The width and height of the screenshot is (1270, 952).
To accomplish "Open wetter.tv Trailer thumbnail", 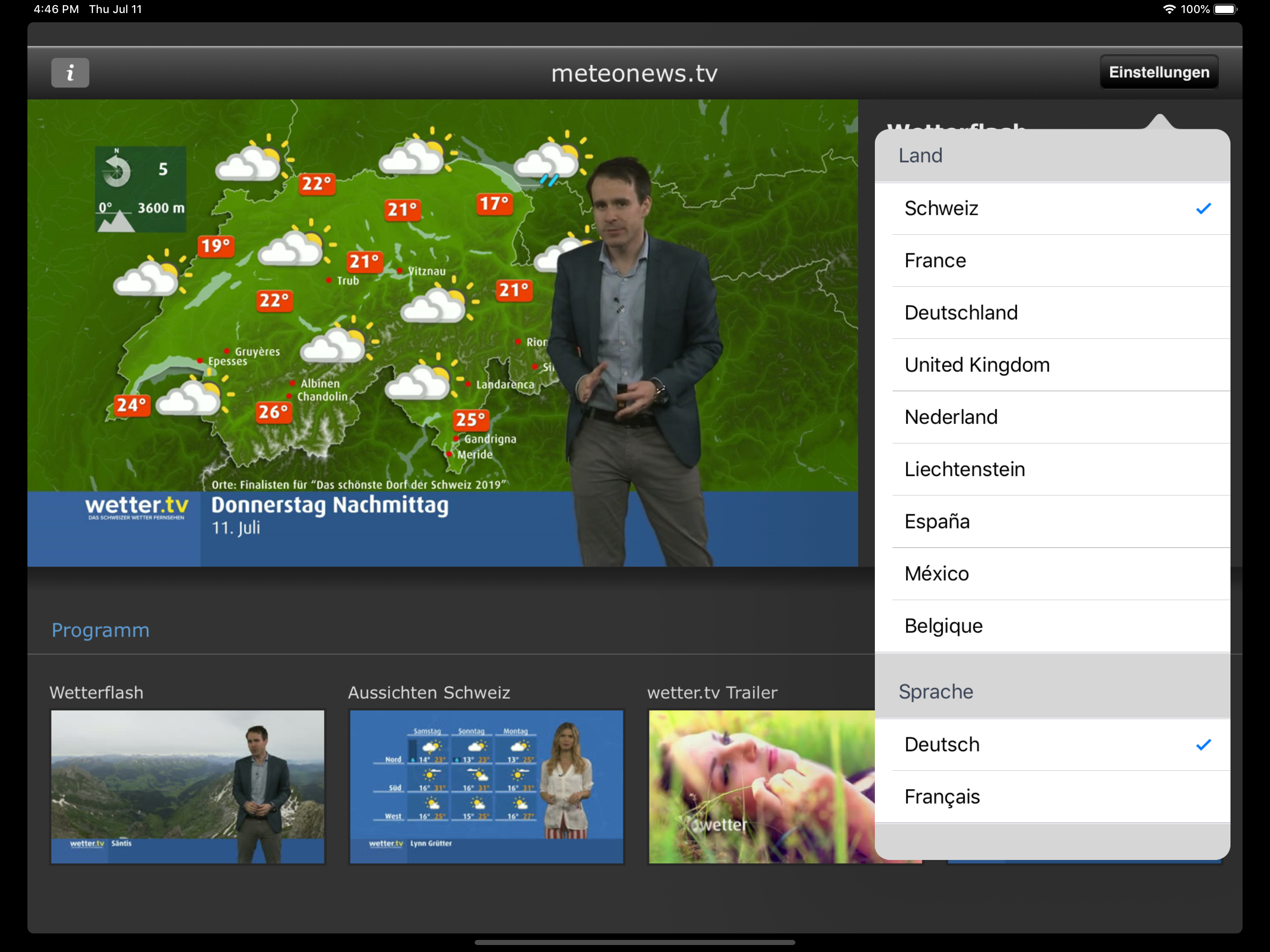I will click(761, 786).
